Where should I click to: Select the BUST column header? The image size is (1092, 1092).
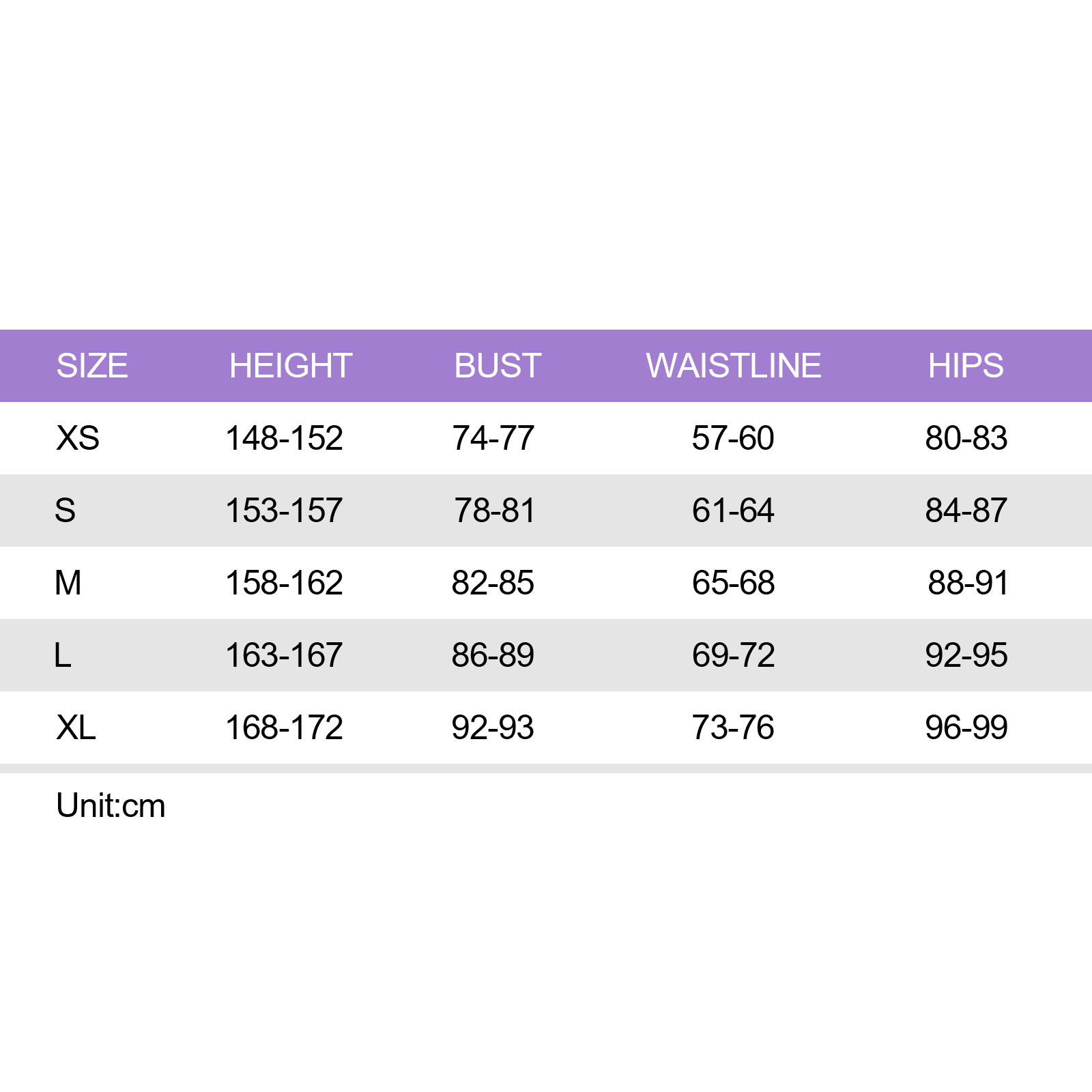pos(498,366)
